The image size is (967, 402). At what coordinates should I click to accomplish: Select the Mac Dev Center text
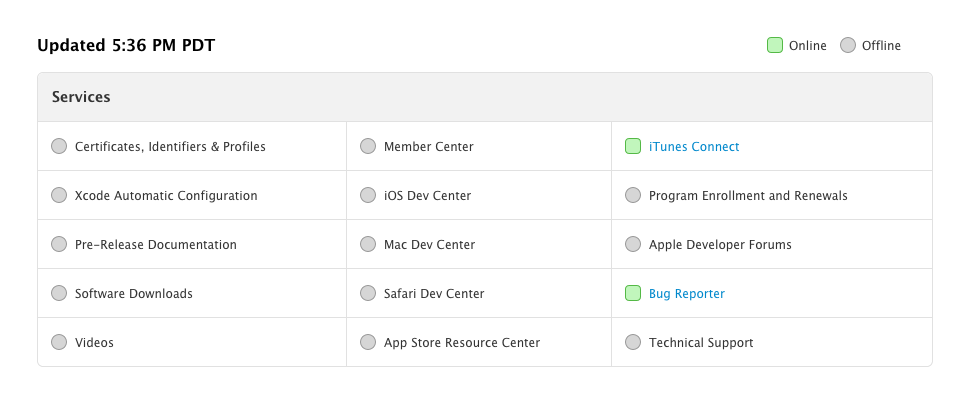[429, 245]
